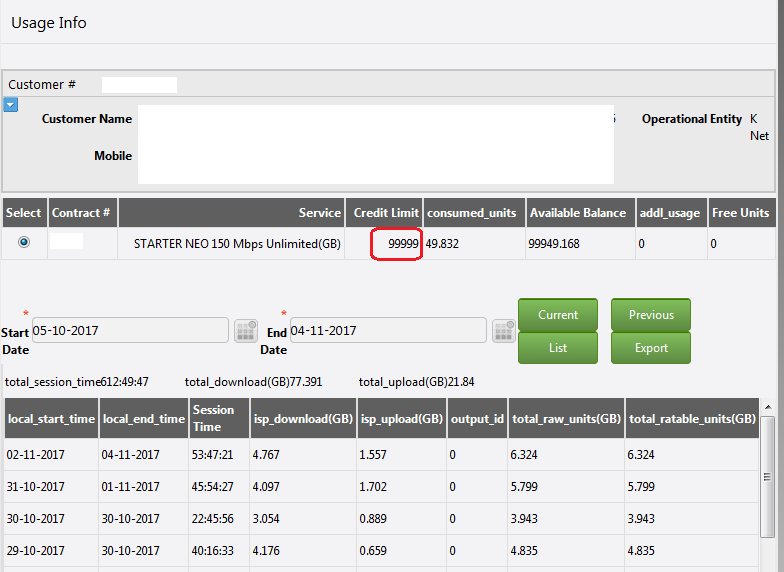Click download value 4.767
The height and width of the screenshot is (572, 784).
266,455
